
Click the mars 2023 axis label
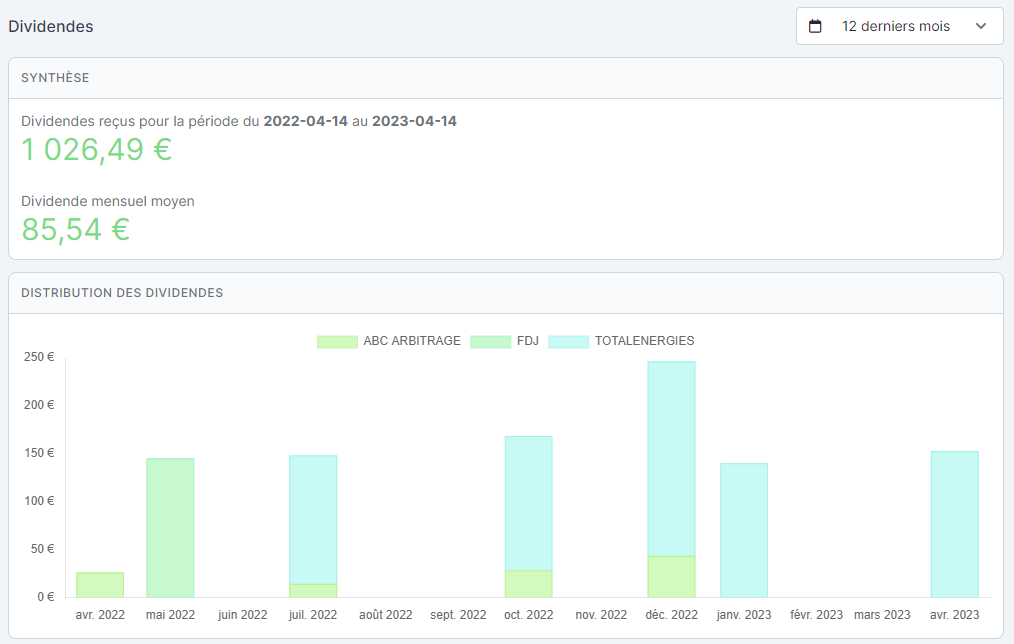click(x=882, y=615)
